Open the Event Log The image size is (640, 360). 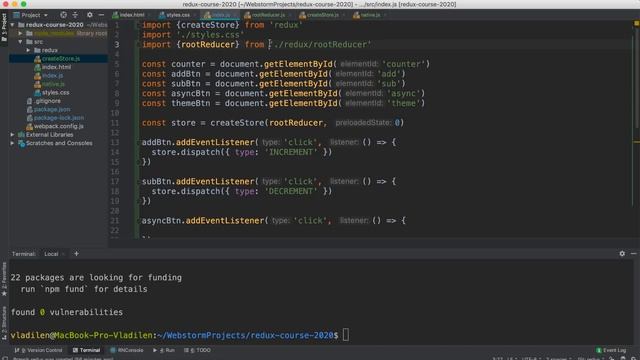(611, 350)
